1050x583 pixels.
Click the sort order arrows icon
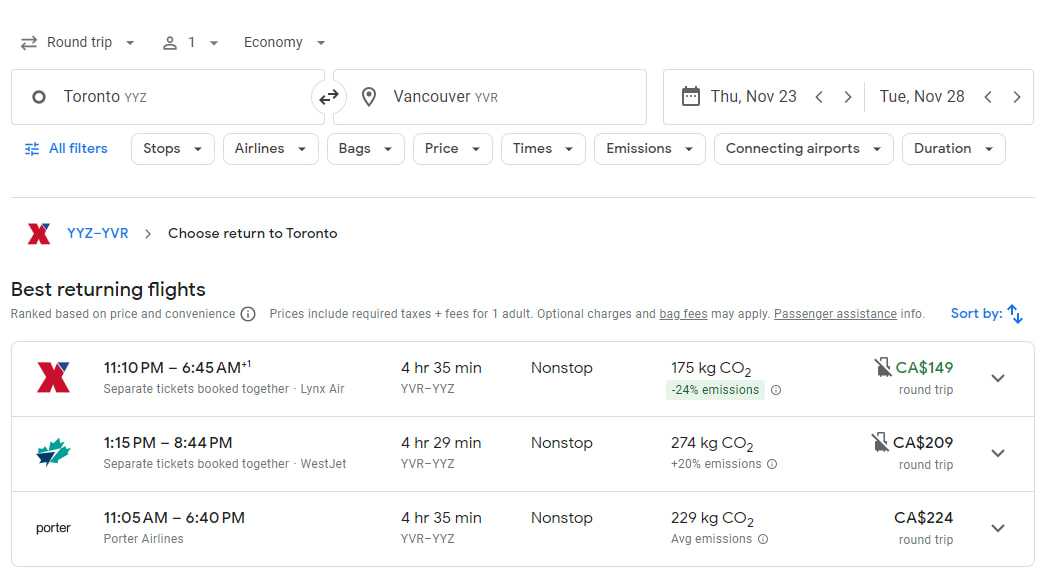tap(1016, 313)
